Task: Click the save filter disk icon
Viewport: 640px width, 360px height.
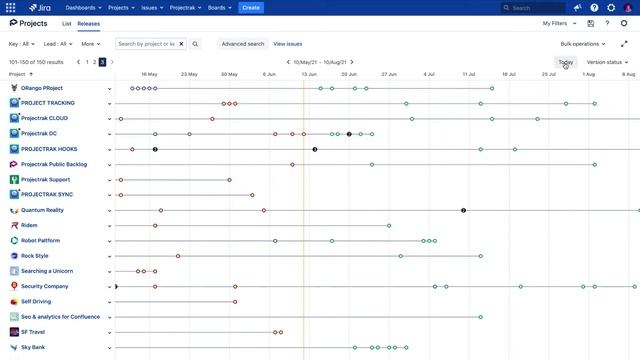Action: coord(591,23)
